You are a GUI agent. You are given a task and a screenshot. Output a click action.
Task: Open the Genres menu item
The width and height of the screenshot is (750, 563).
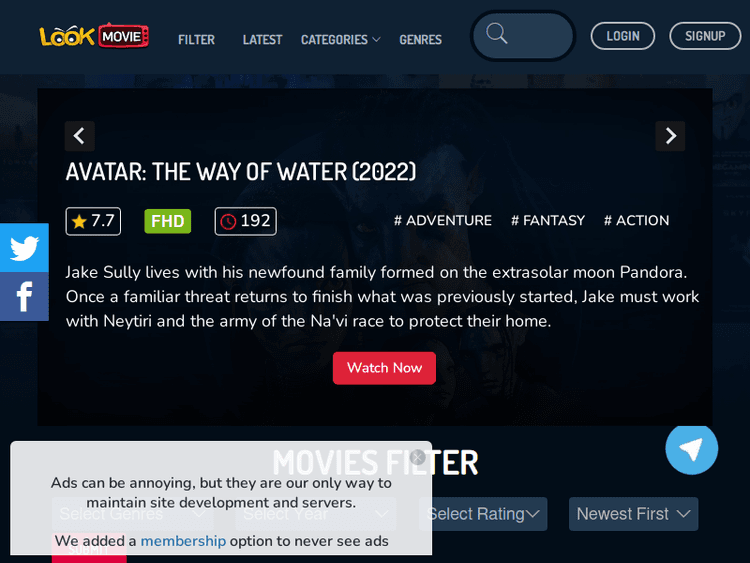(420, 40)
